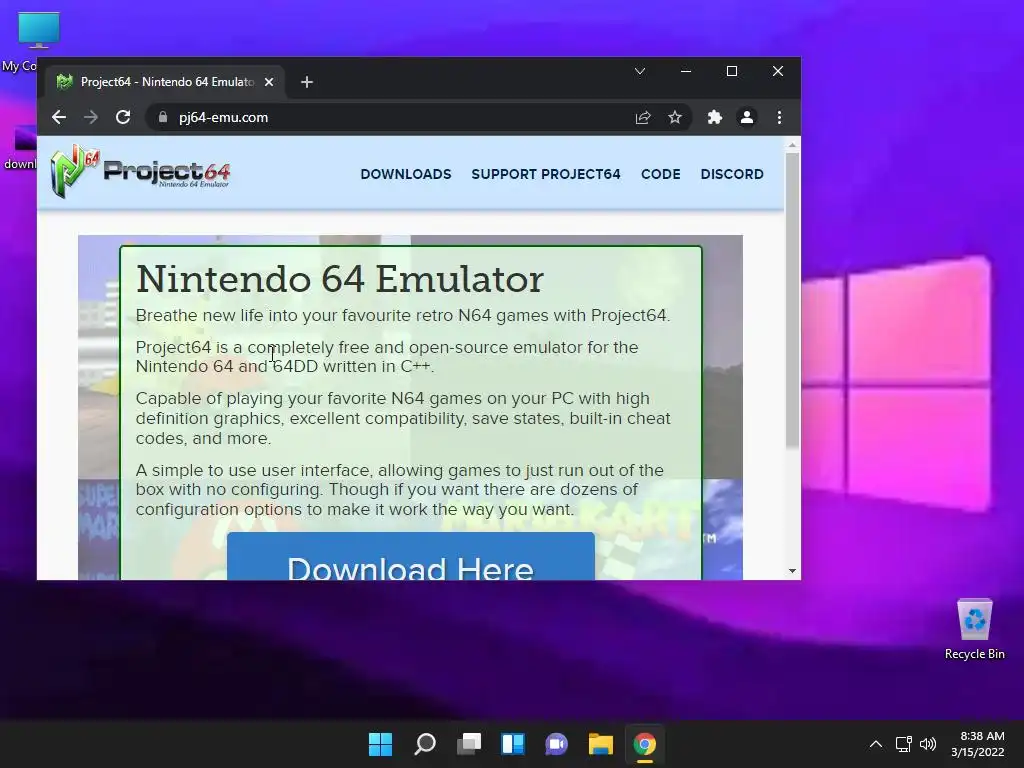This screenshot has width=1024, height=768.
Task: Close the Project64 browser tab
Action: [x=269, y=82]
